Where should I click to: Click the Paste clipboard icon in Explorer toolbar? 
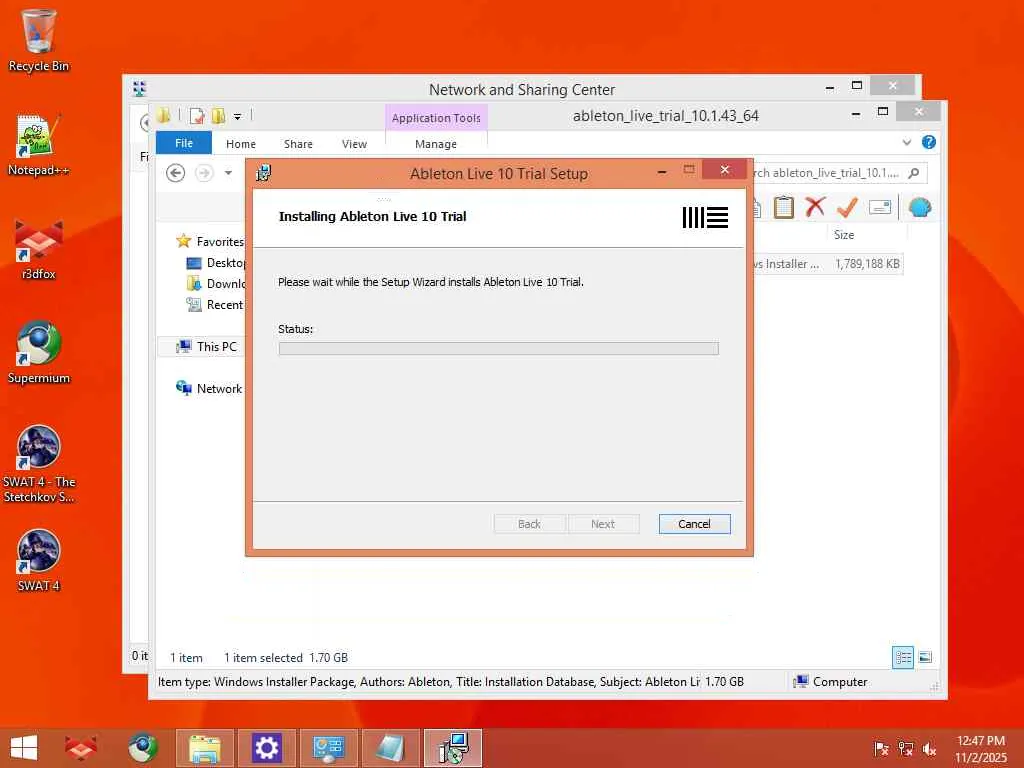(784, 208)
